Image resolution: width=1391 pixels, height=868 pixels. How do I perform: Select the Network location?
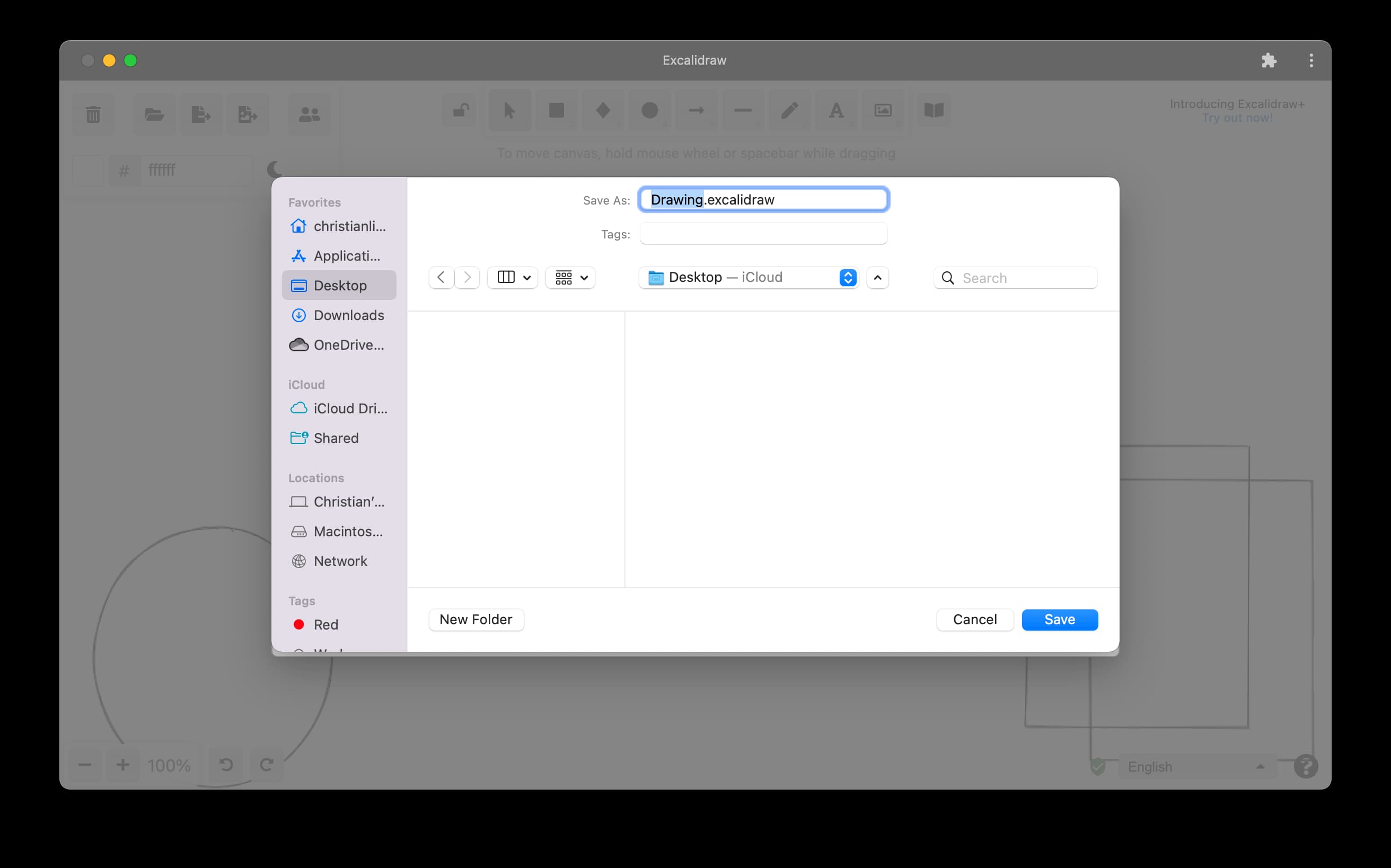[340, 561]
